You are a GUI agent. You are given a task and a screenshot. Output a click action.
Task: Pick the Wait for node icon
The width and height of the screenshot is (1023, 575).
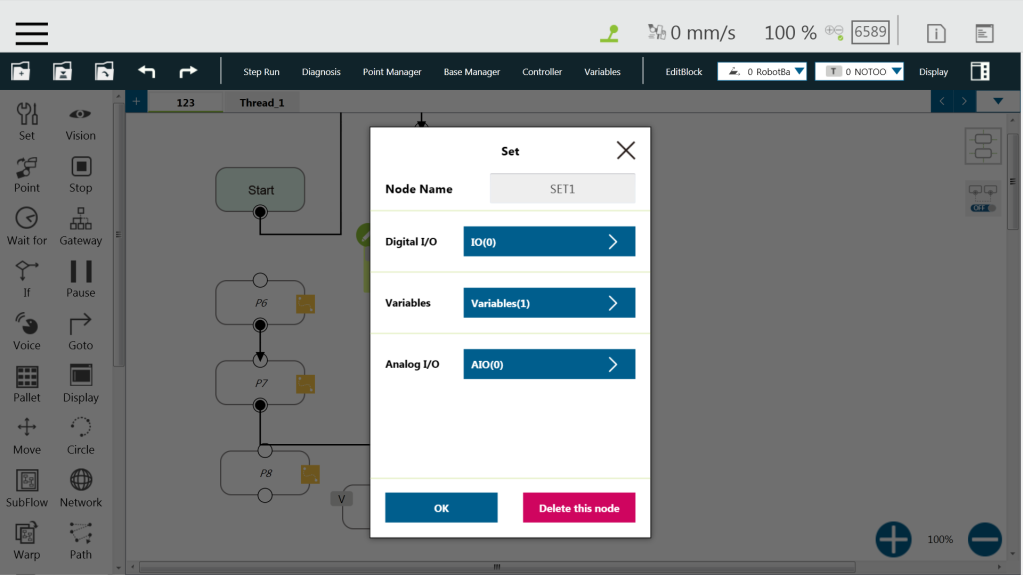click(x=27, y=220)
